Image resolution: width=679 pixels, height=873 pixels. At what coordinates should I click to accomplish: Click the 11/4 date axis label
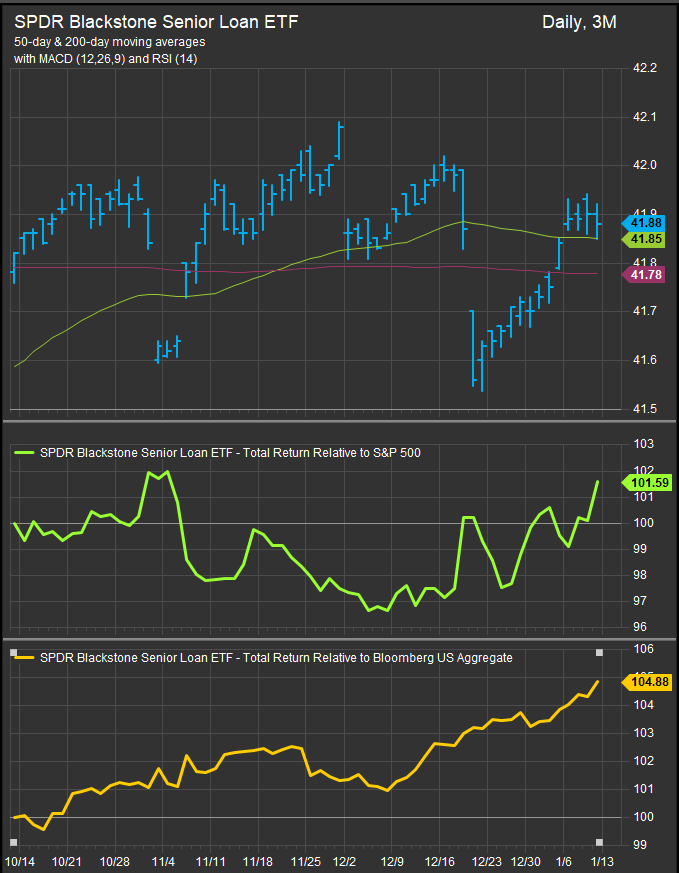pos(163,861)
